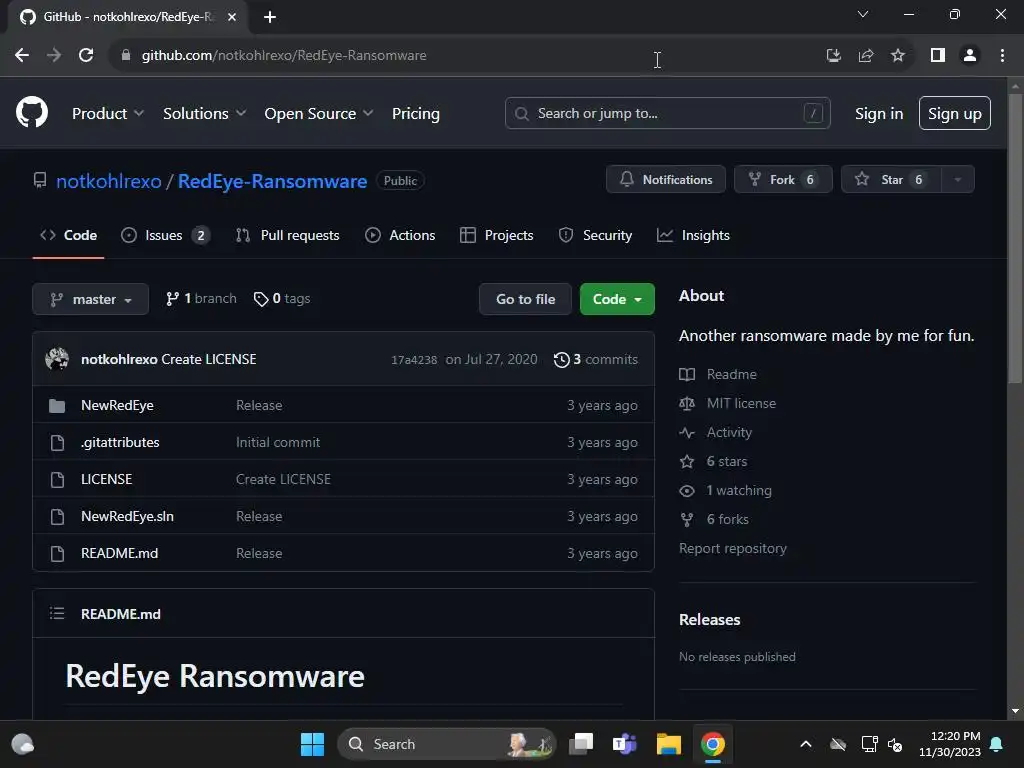Show hidden system tray icons

[806, 744]
